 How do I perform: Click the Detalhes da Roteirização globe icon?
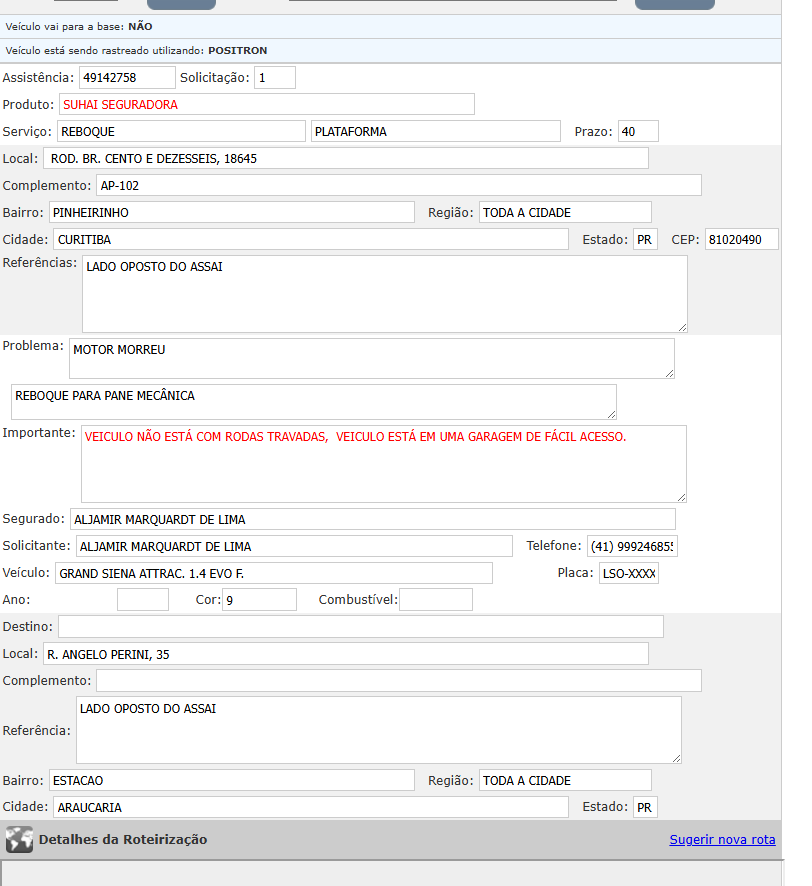pyautogui.click(x=19, y=839)
